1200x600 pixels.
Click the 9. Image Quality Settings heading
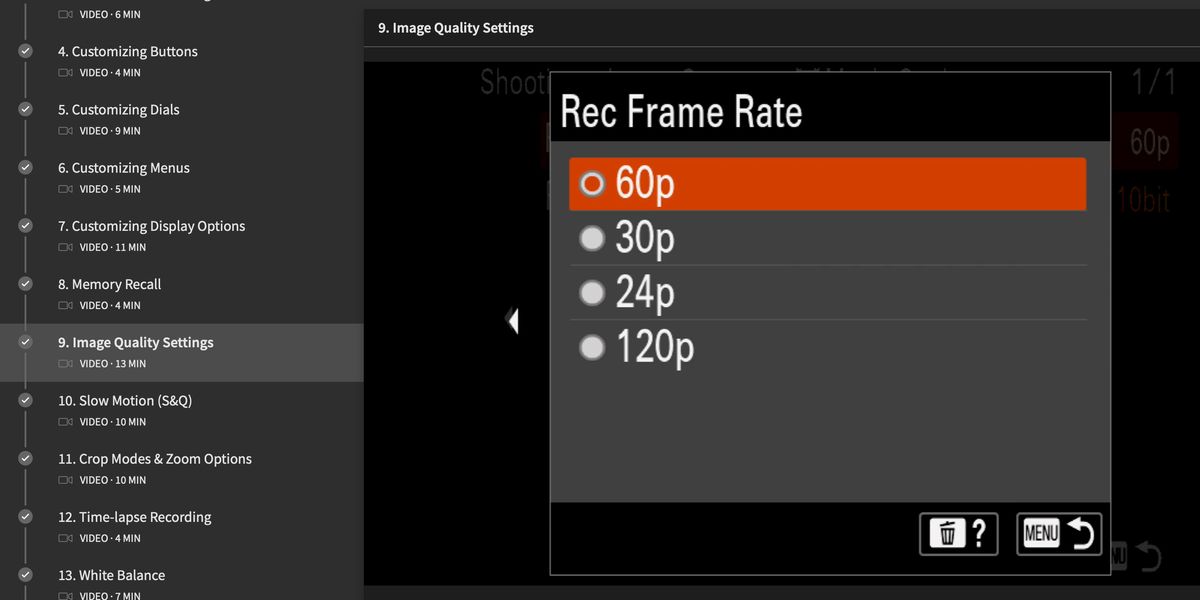click(456, 28)
